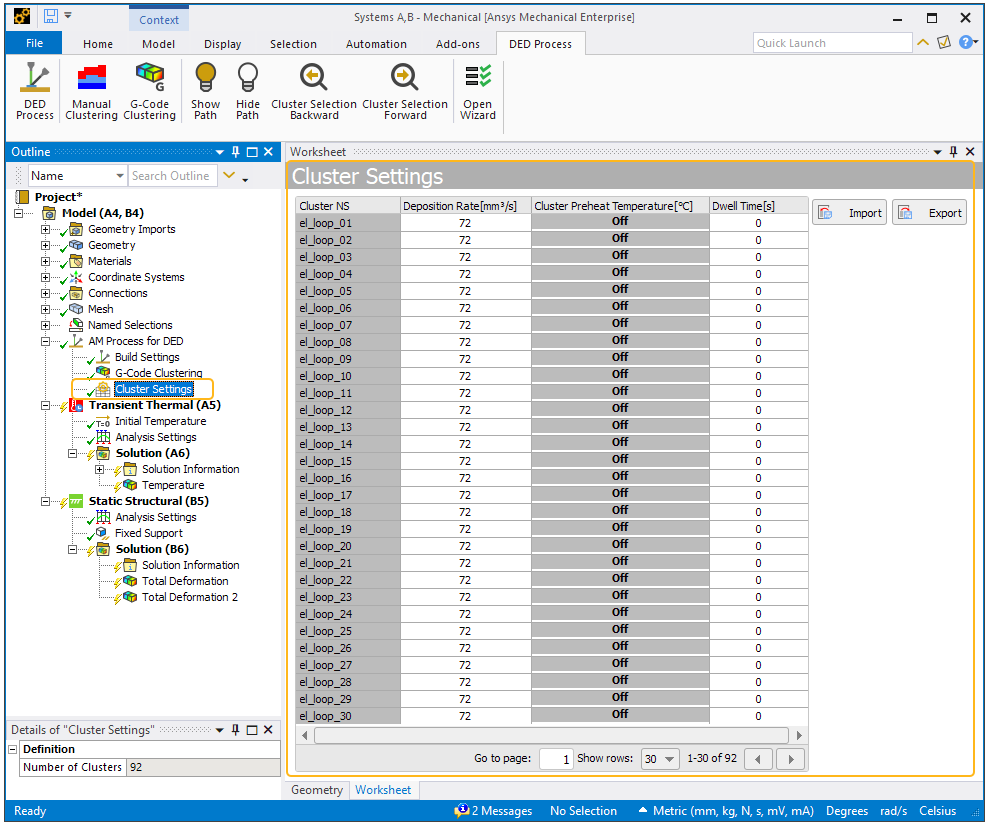Toggle preheat Off cell for el_loop_01
Image resolution: width=989 pixels, height=826 pixels.
[620, 222]
